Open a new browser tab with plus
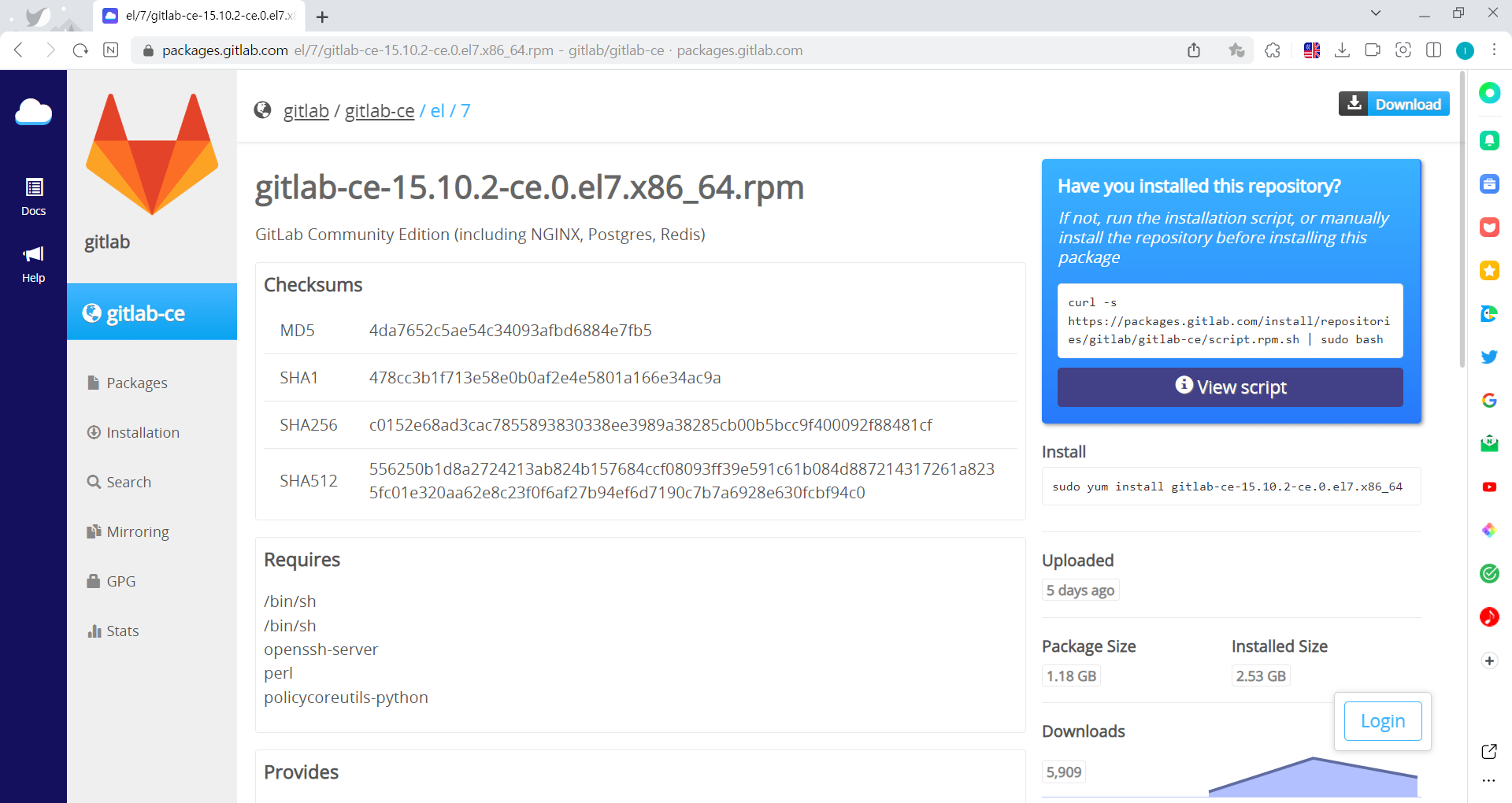Image resolution: width=1512 pixels, height=803 pixels. (322, 17)
